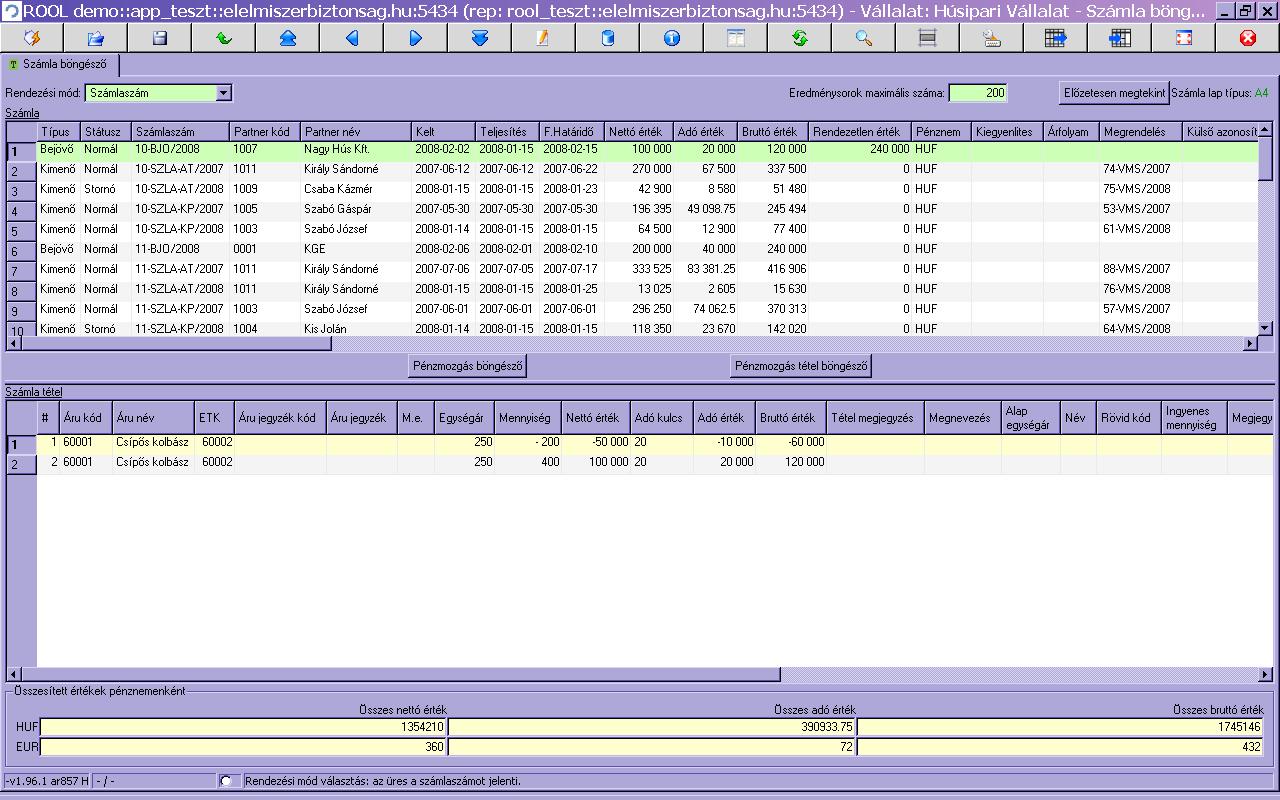Click the open folder toolbar icon
Image resolution: width=1280 pixels, height=800 pixels.
click(x=96, y=38)
